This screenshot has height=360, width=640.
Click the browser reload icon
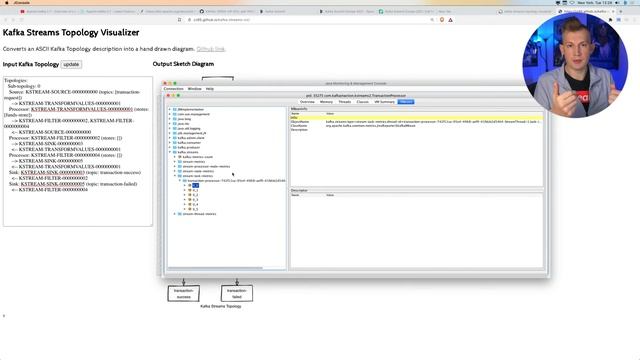coord(22,20)
